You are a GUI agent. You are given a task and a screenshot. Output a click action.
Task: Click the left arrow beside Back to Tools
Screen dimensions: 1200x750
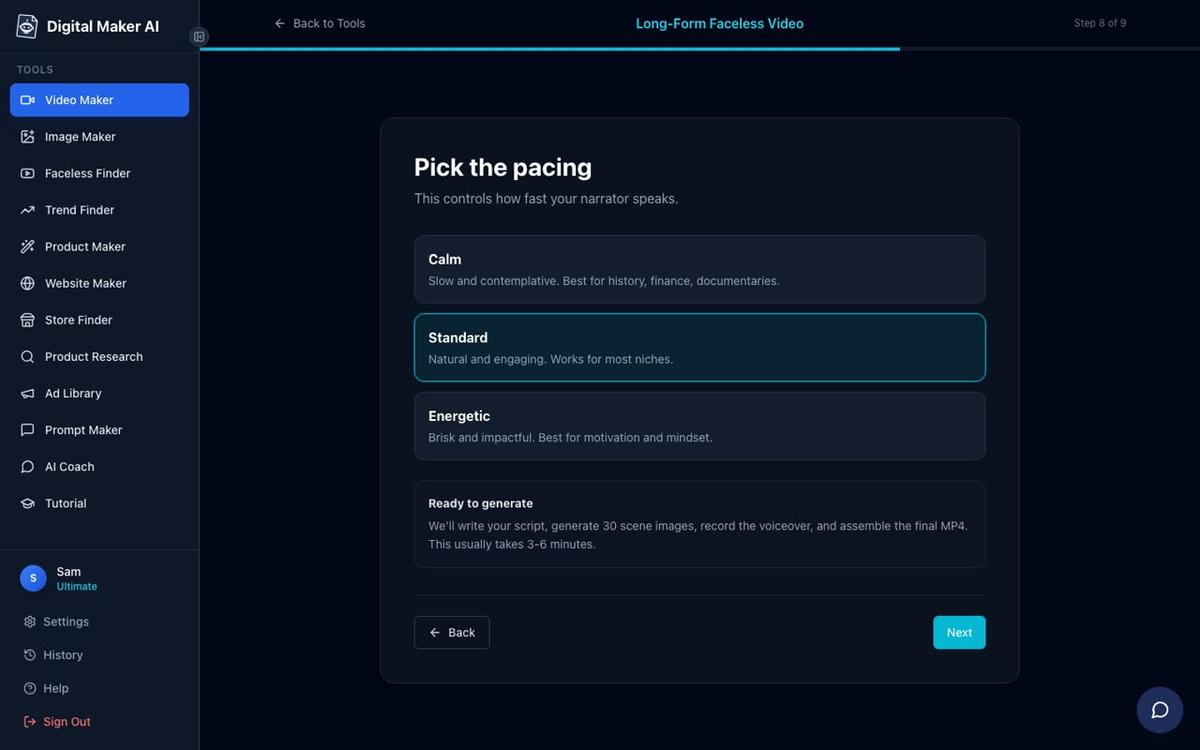click(x=280, y=23)
